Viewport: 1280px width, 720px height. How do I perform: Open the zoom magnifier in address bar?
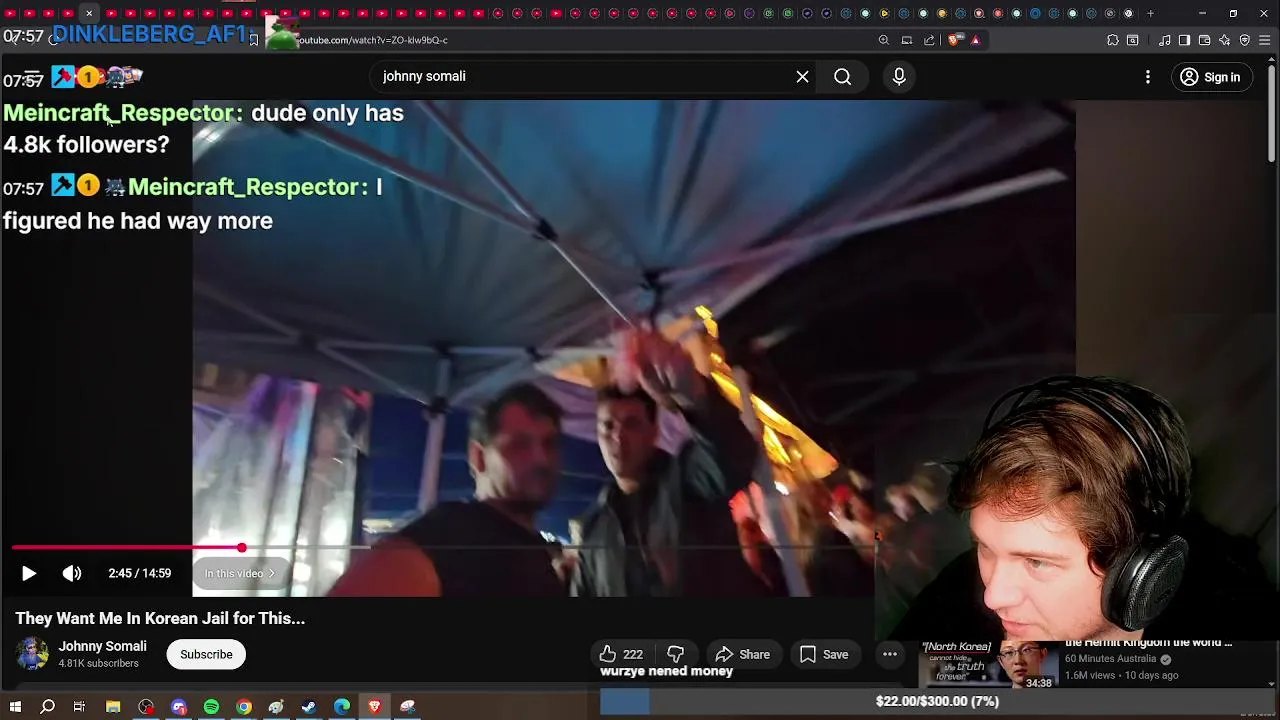tap(884, 40)
